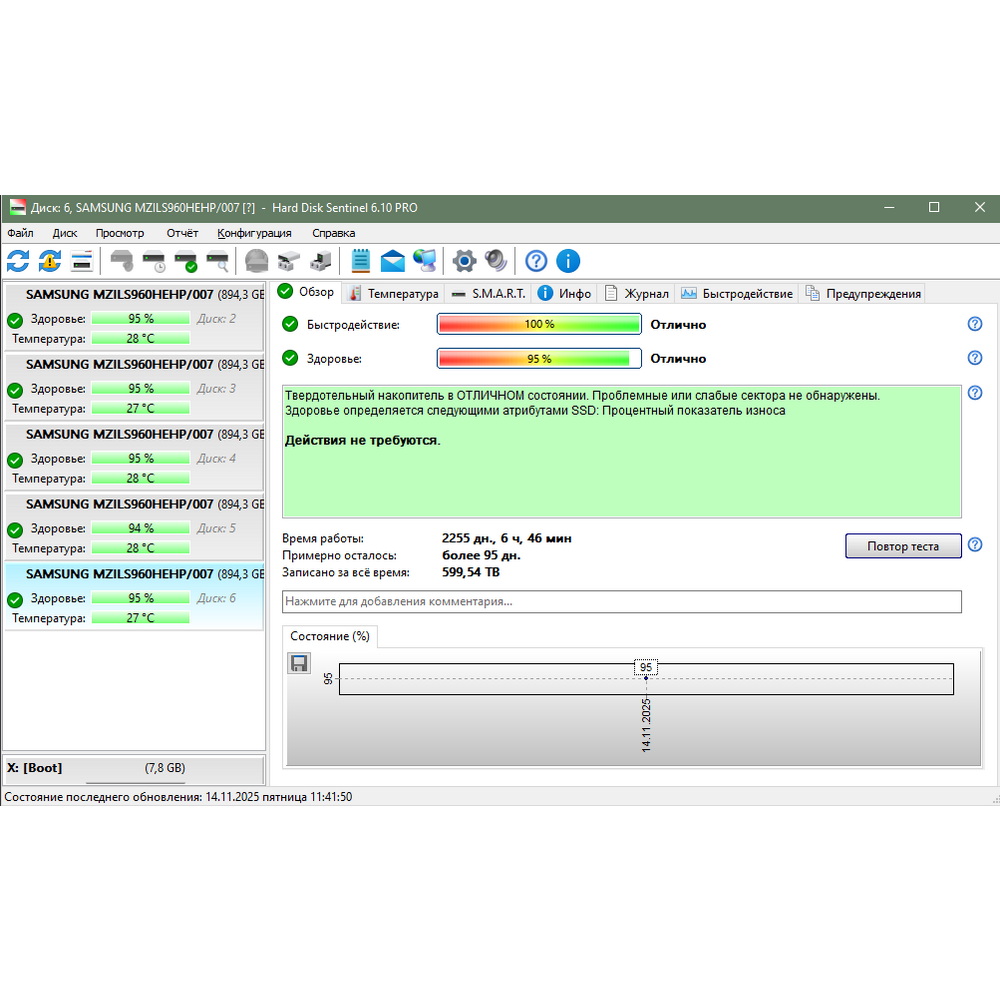1000x1000 pixels.
Task: Click the comment input field
Action: (621, 601)
